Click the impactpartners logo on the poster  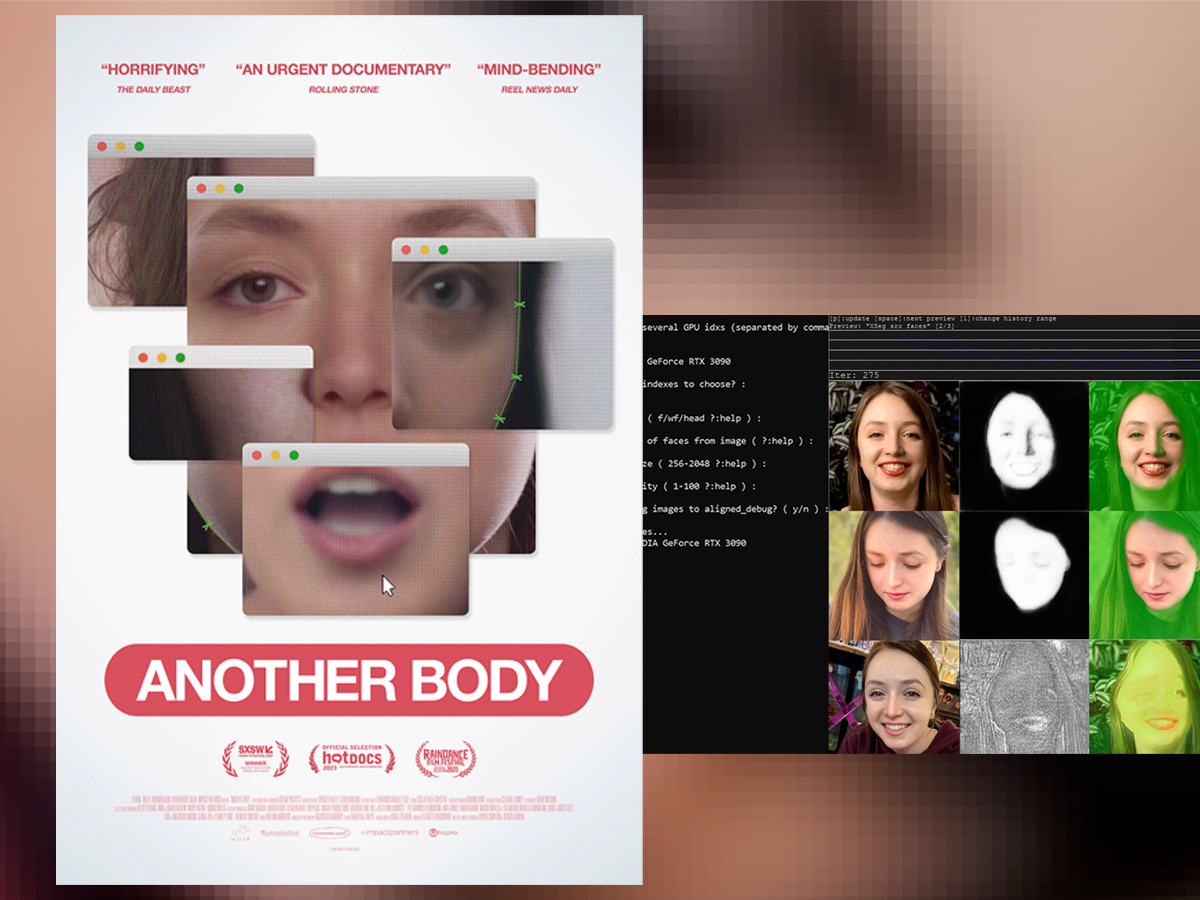[x=389, y=832]
